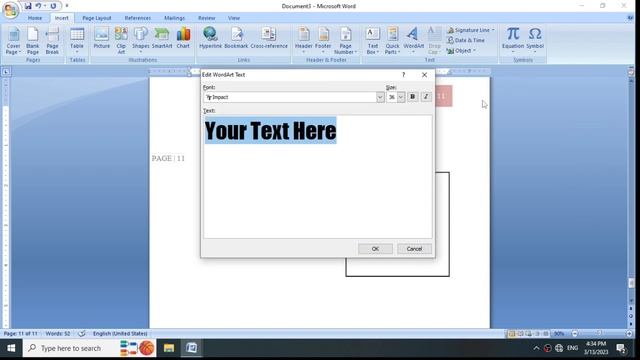640x360 pixels.
Task: Redo action in quick access toolbar
Action: 53,6
